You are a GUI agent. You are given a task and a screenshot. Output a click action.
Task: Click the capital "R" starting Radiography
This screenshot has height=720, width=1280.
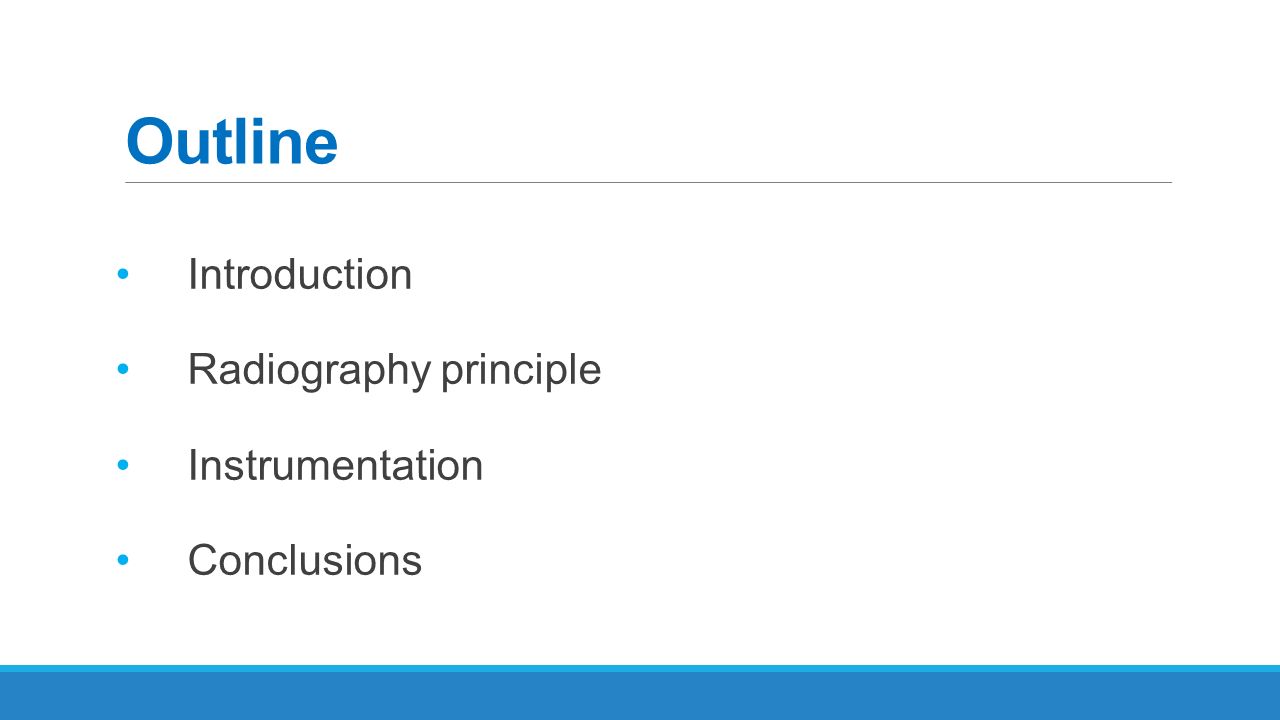[203, 369]
